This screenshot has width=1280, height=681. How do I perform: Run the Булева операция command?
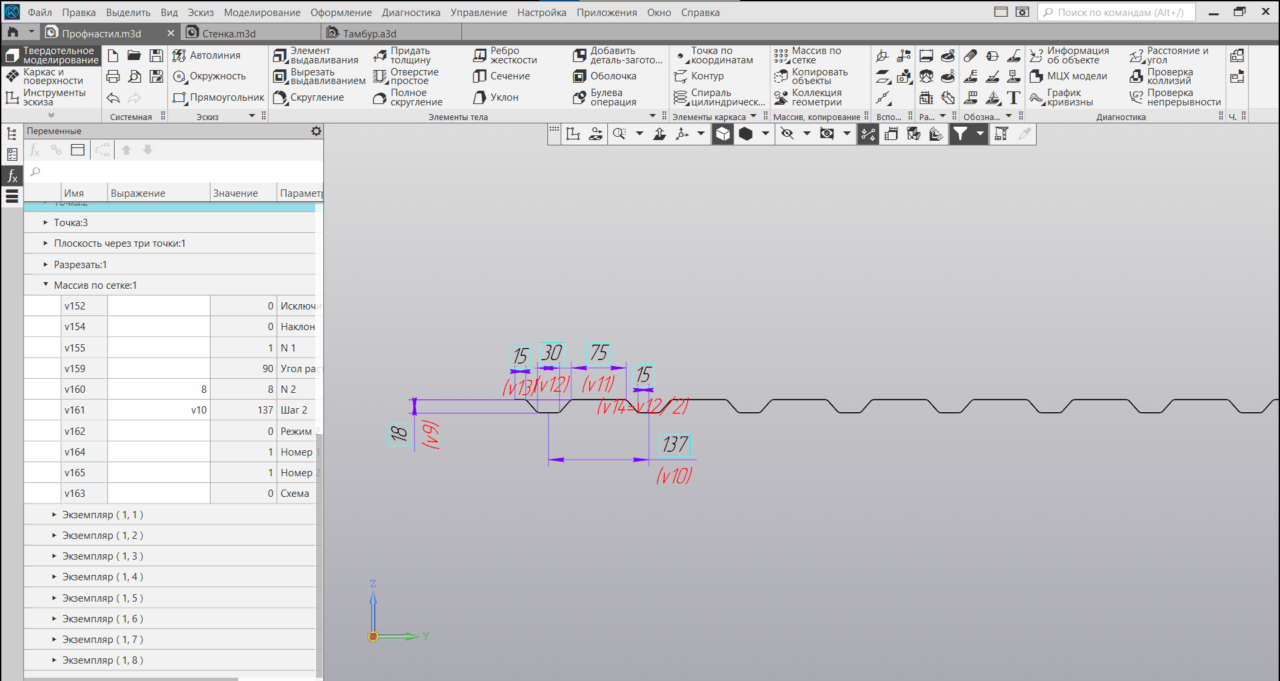coord(605,97)
